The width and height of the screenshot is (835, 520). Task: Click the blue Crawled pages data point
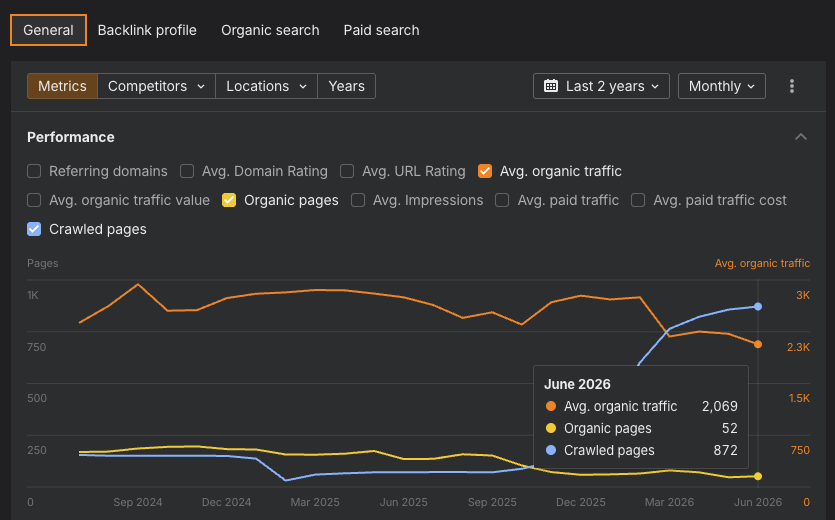tap(758, 306)
